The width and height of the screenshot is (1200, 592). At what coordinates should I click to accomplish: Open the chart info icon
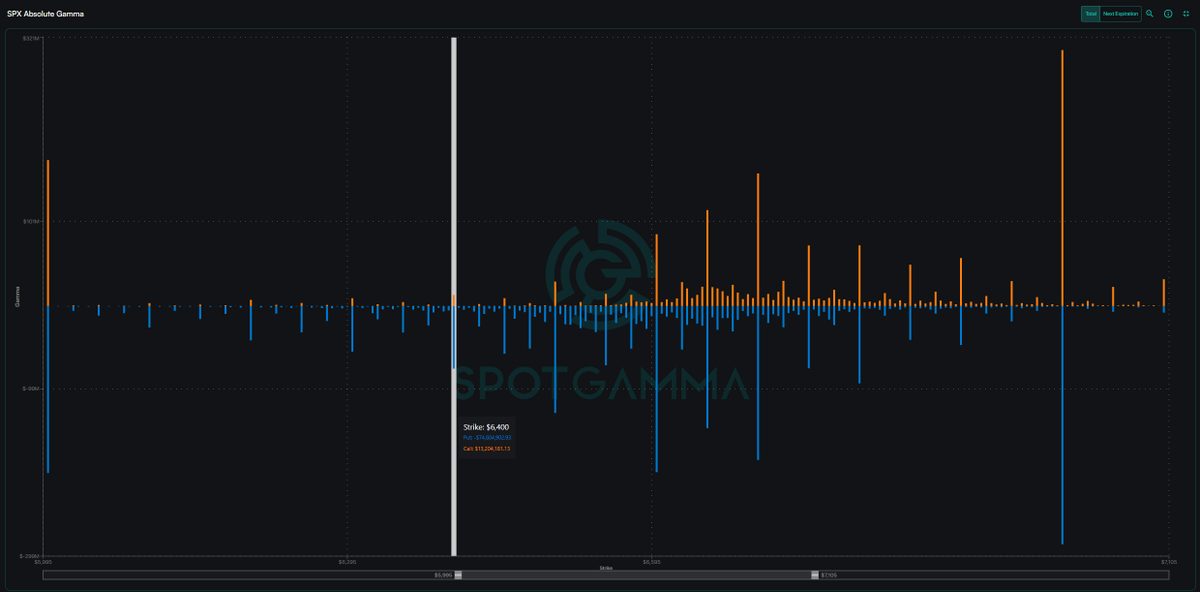click(1168, 14)
